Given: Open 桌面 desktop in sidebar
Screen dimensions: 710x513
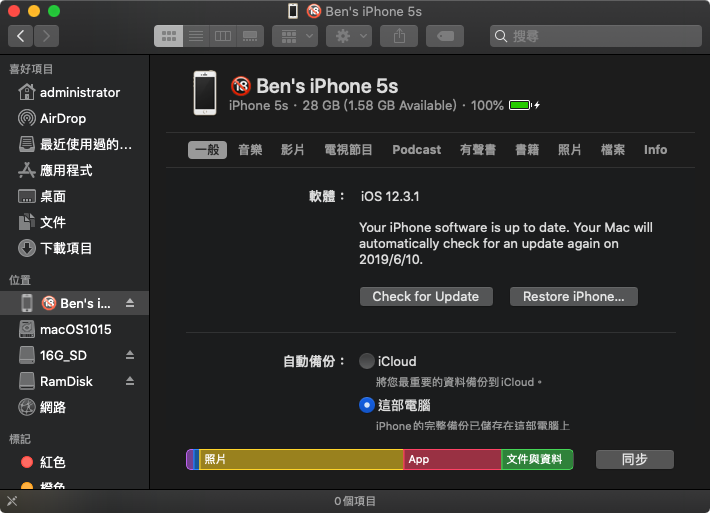Looking at the screenshot, I should [75, 196].
